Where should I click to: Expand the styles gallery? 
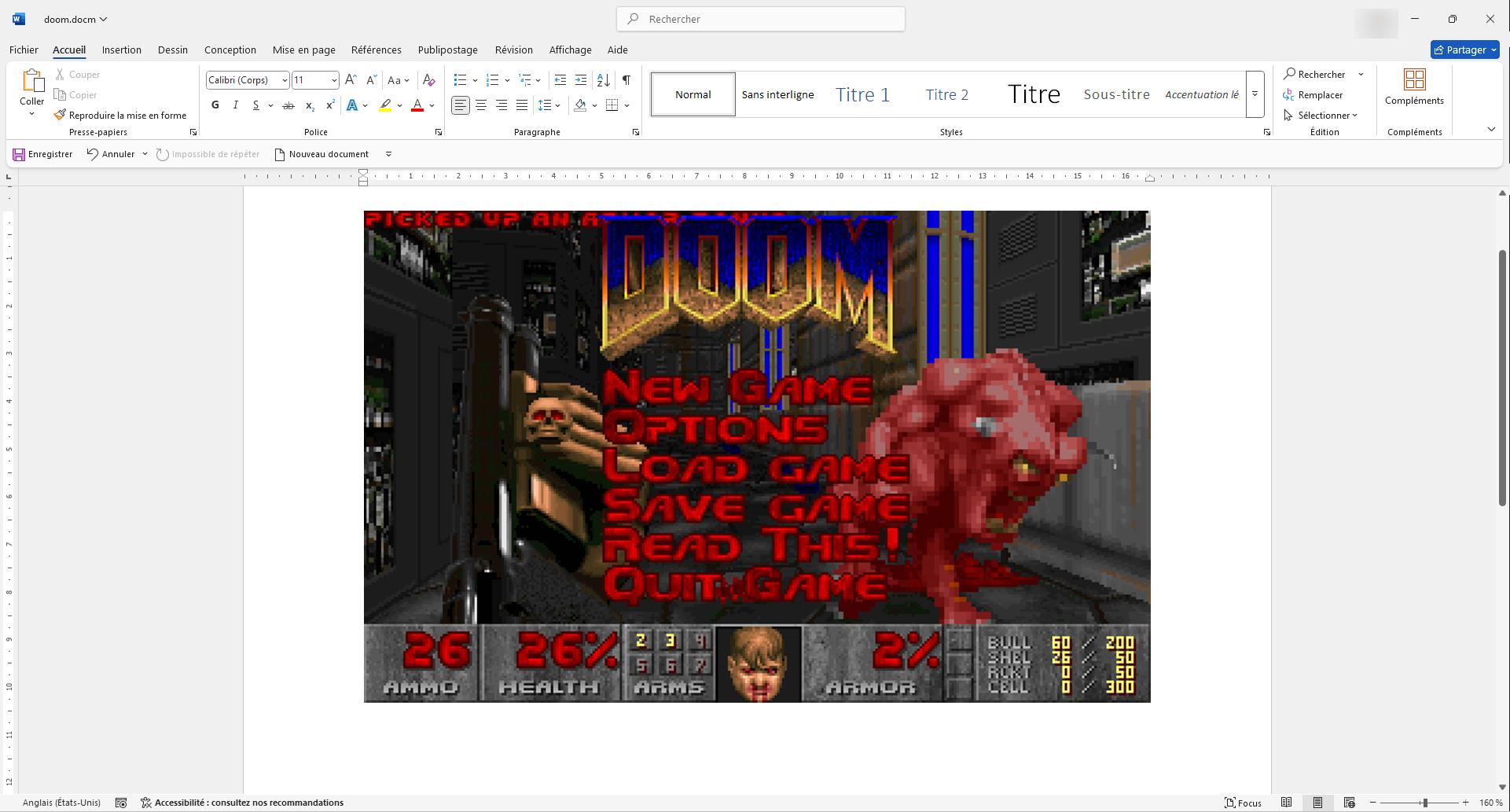click(x=1255, y=94)
